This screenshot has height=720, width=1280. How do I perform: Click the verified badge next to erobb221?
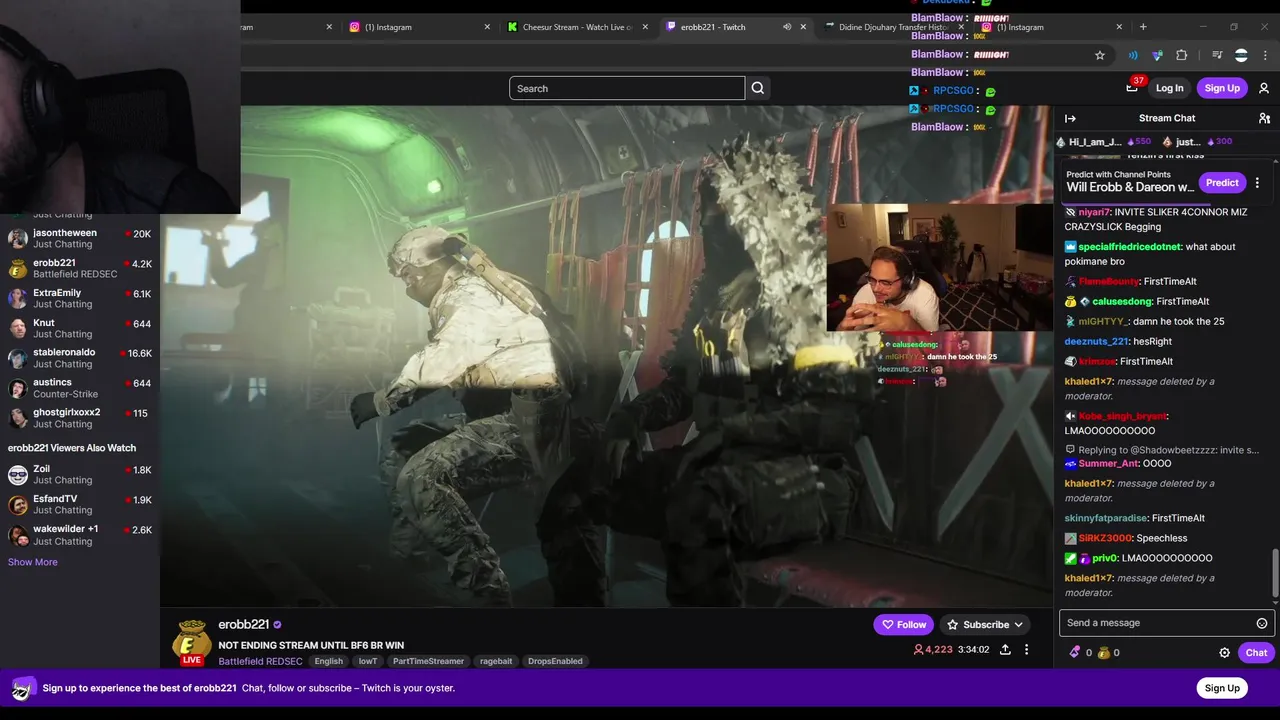coord(277,625)
